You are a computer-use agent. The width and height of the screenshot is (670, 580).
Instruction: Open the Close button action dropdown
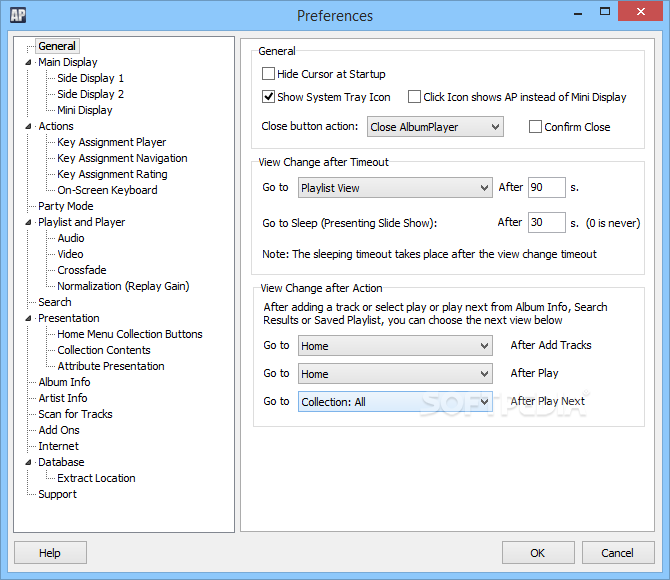(435, 127)
